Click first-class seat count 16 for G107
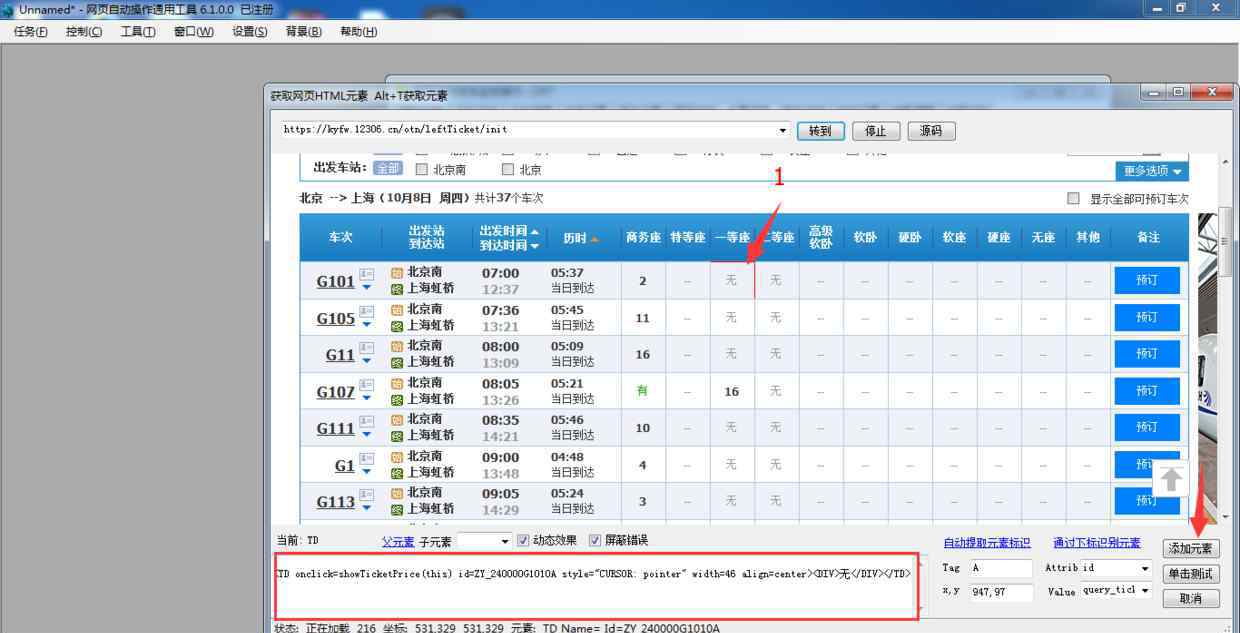Screen dimensions: 1240x633 pos(732,392)
